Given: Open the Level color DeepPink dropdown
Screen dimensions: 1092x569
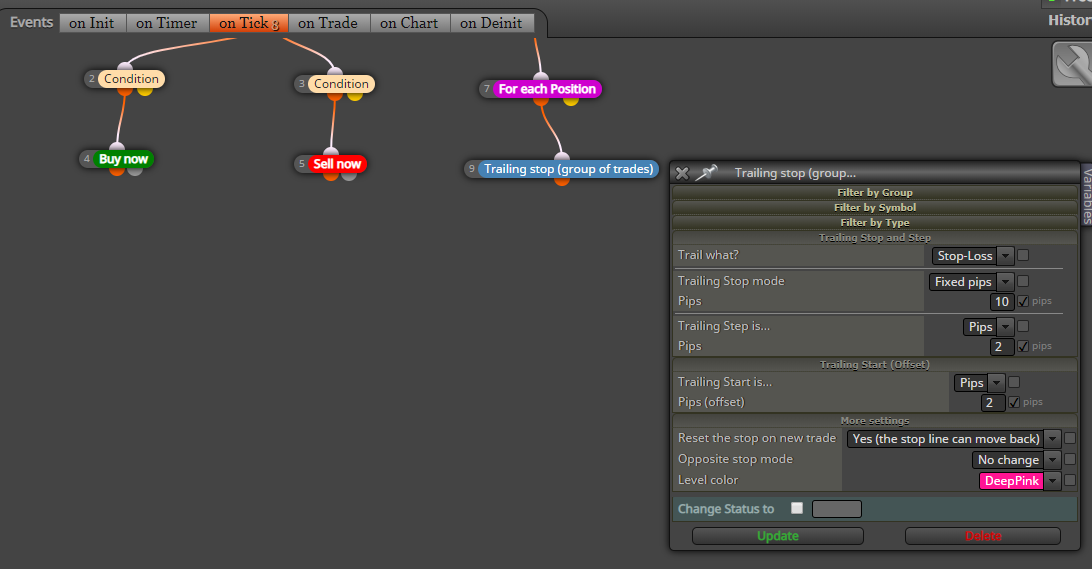Looking at the screenshot, I should [1020, 481].
